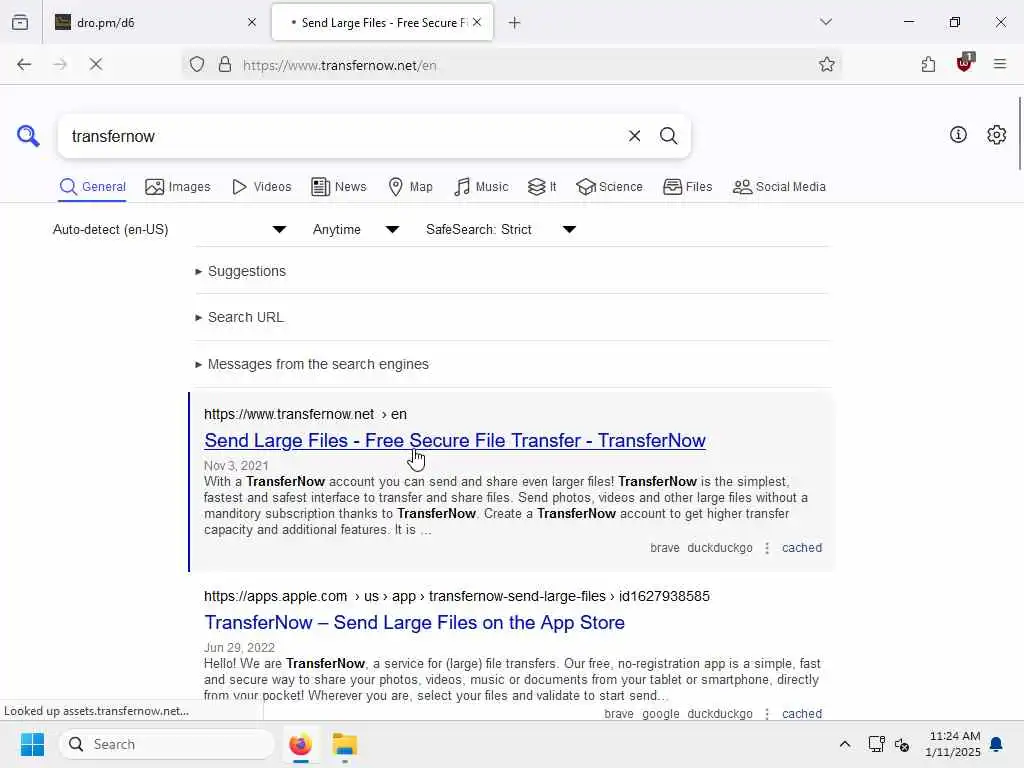The image size is (1024, 768).
Task: Expand Messages from the search engines
Action: (x=312, y=364)
